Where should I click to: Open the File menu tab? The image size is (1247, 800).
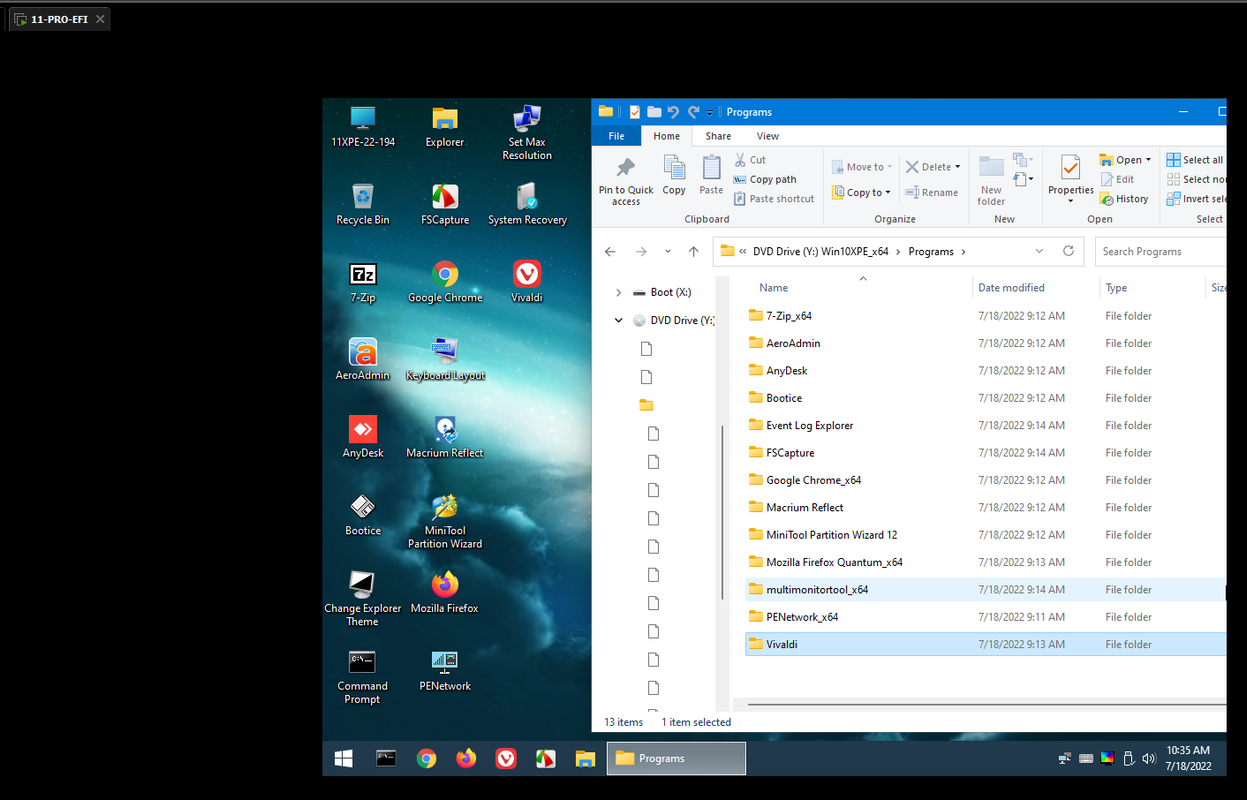(616, 136)
